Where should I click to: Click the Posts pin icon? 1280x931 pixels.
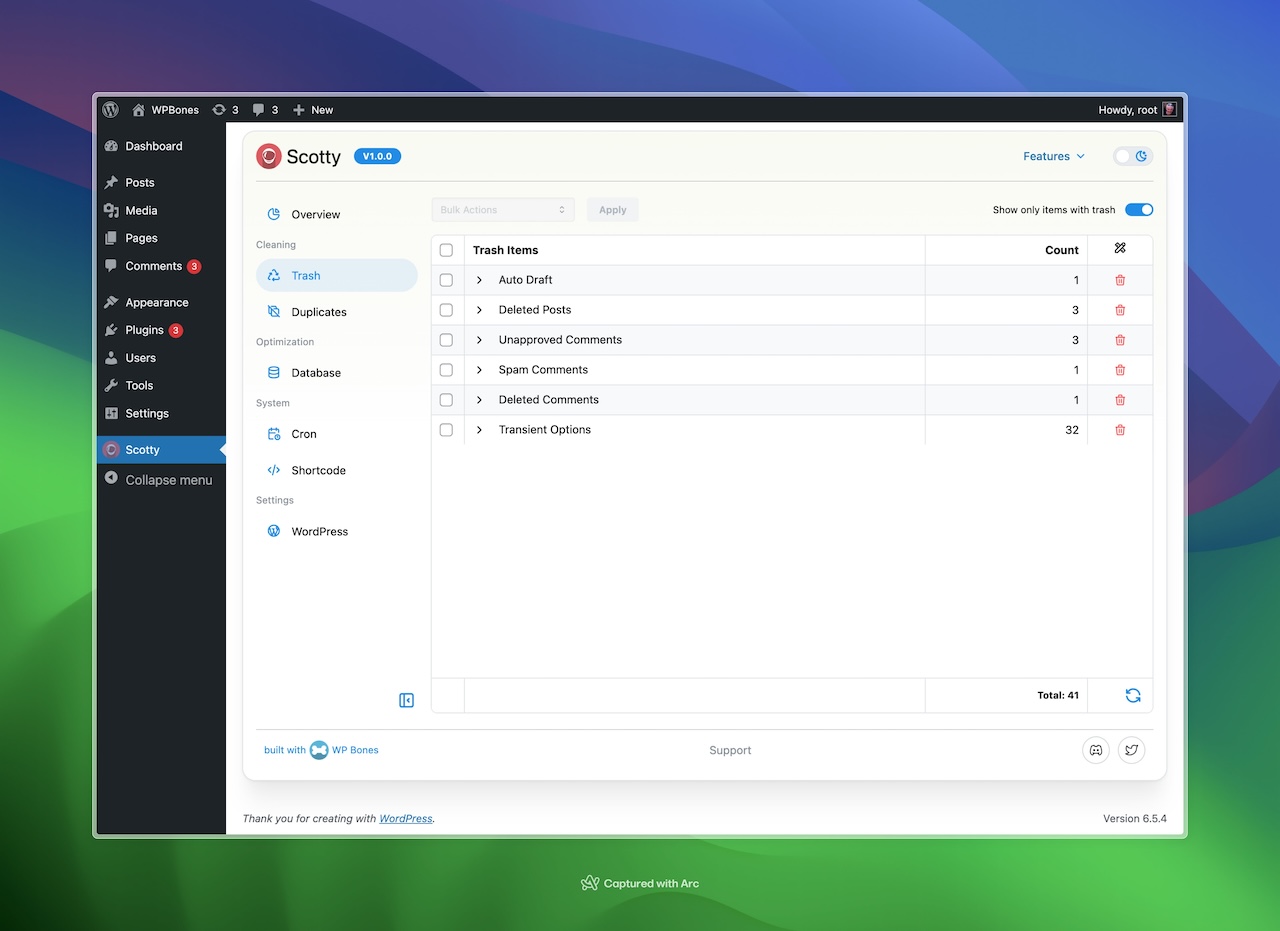(111, 183)
